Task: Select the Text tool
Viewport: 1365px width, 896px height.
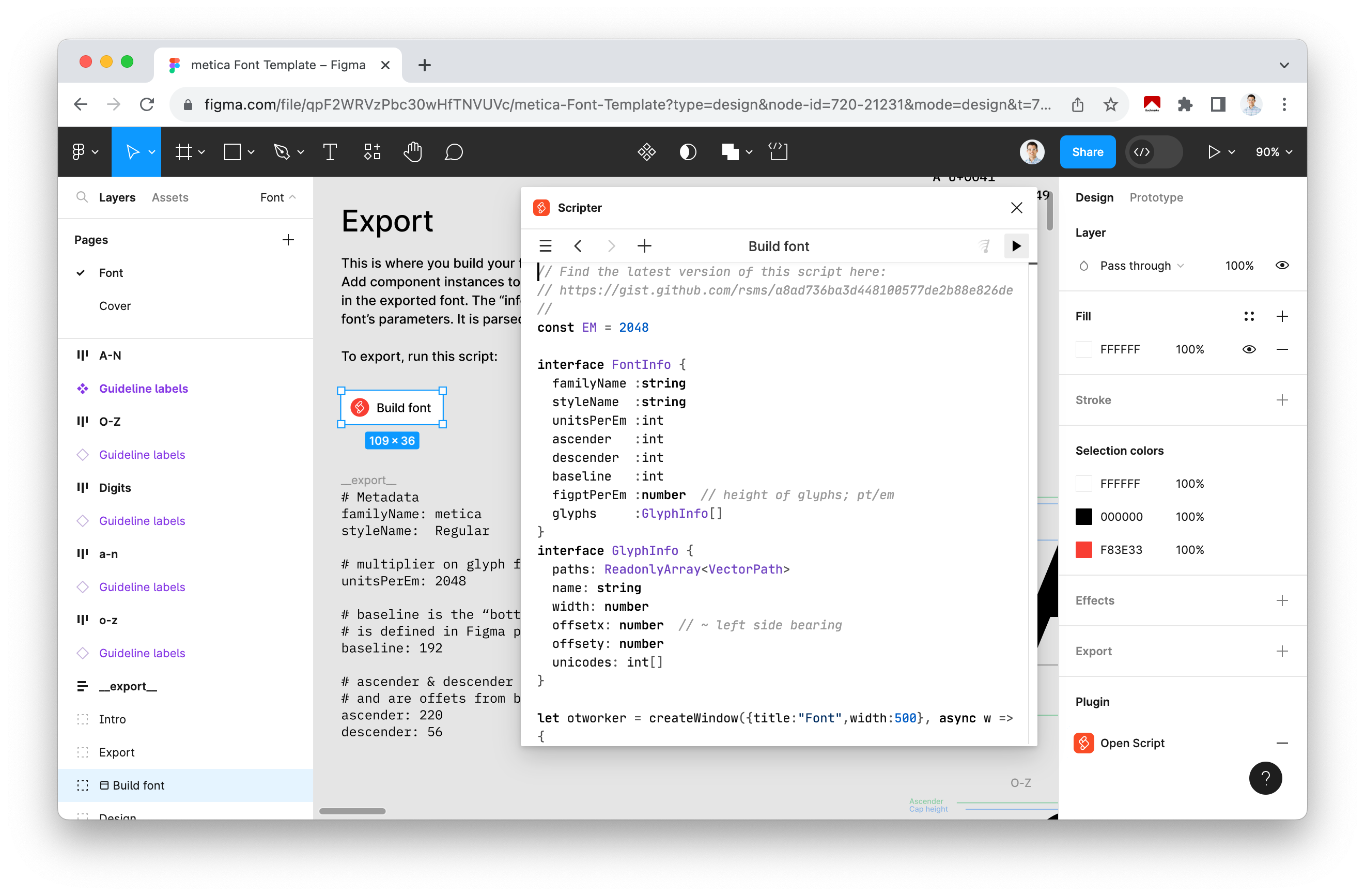Action: click(330, 151)
